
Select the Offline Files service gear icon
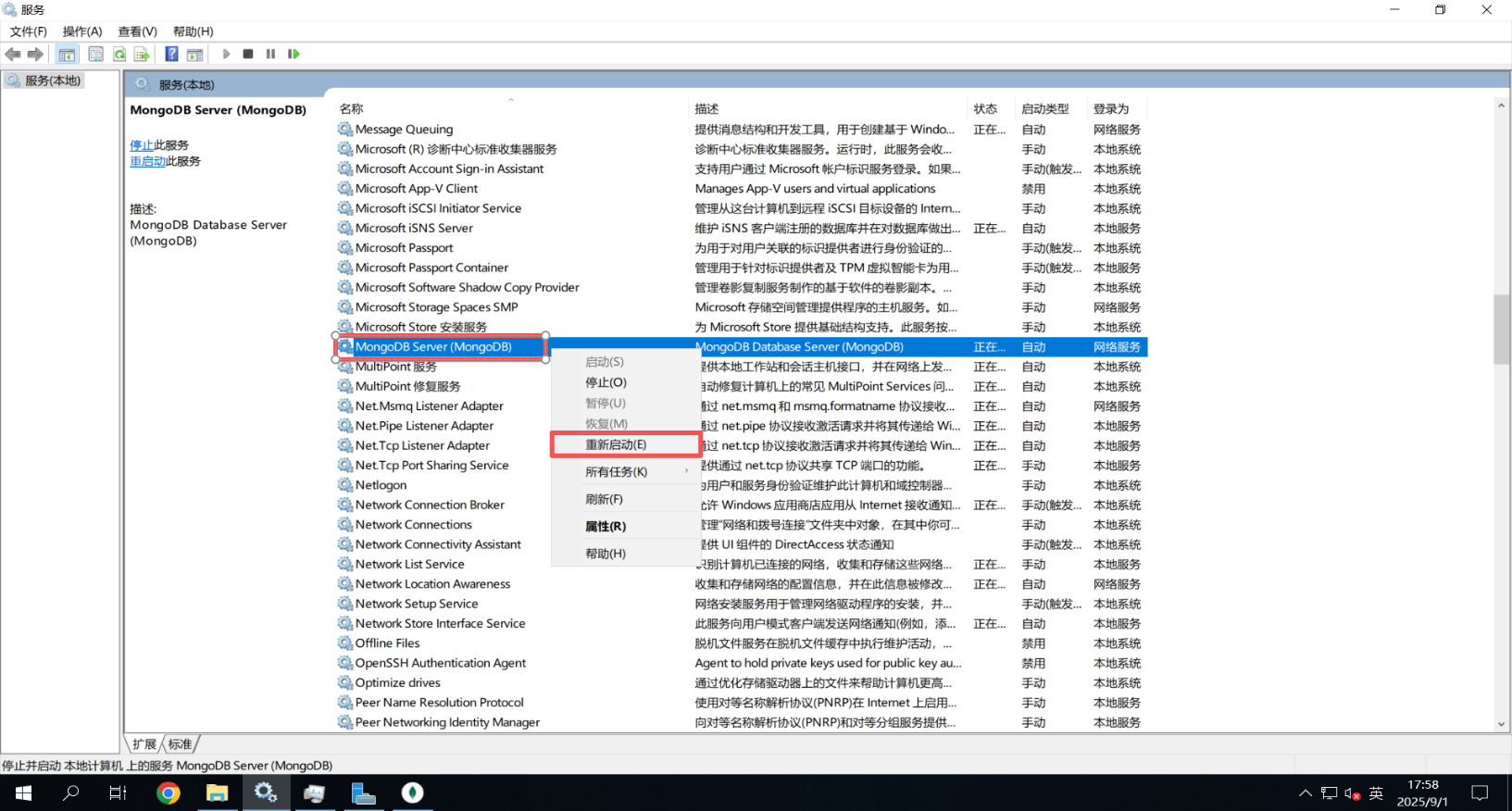(x=345, y=643)
